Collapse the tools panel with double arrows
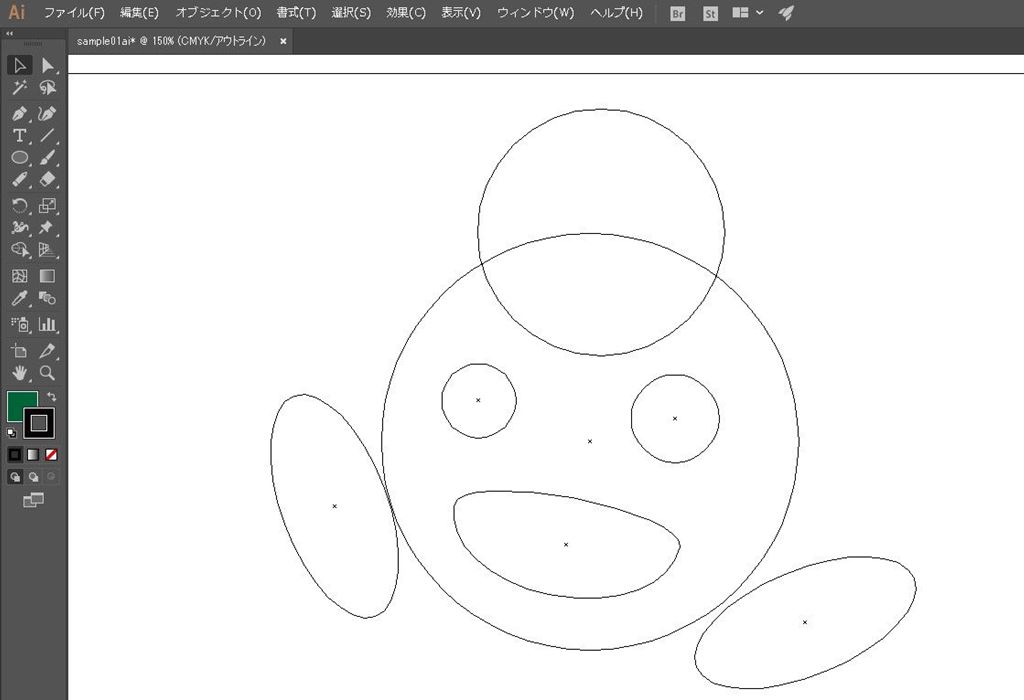 10,33
